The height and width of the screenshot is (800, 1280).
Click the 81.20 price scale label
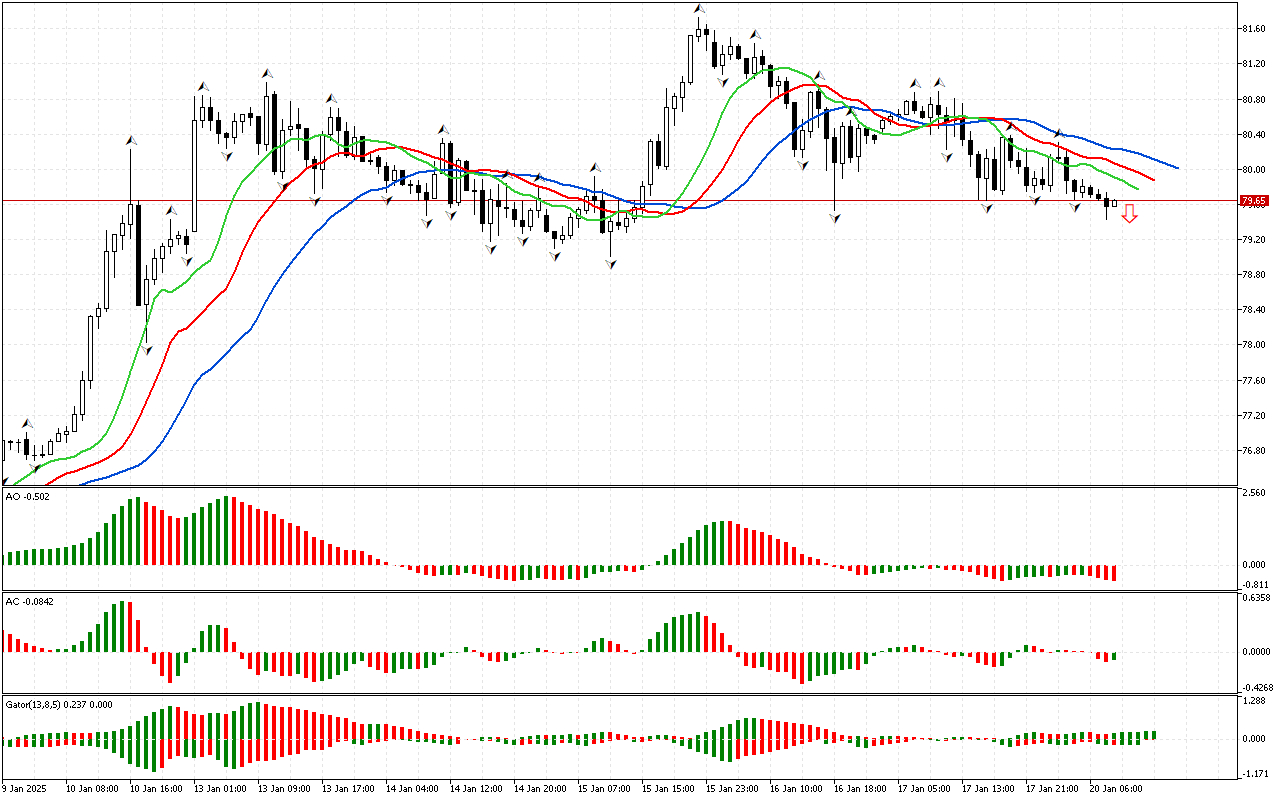[x=1253, y=64]
